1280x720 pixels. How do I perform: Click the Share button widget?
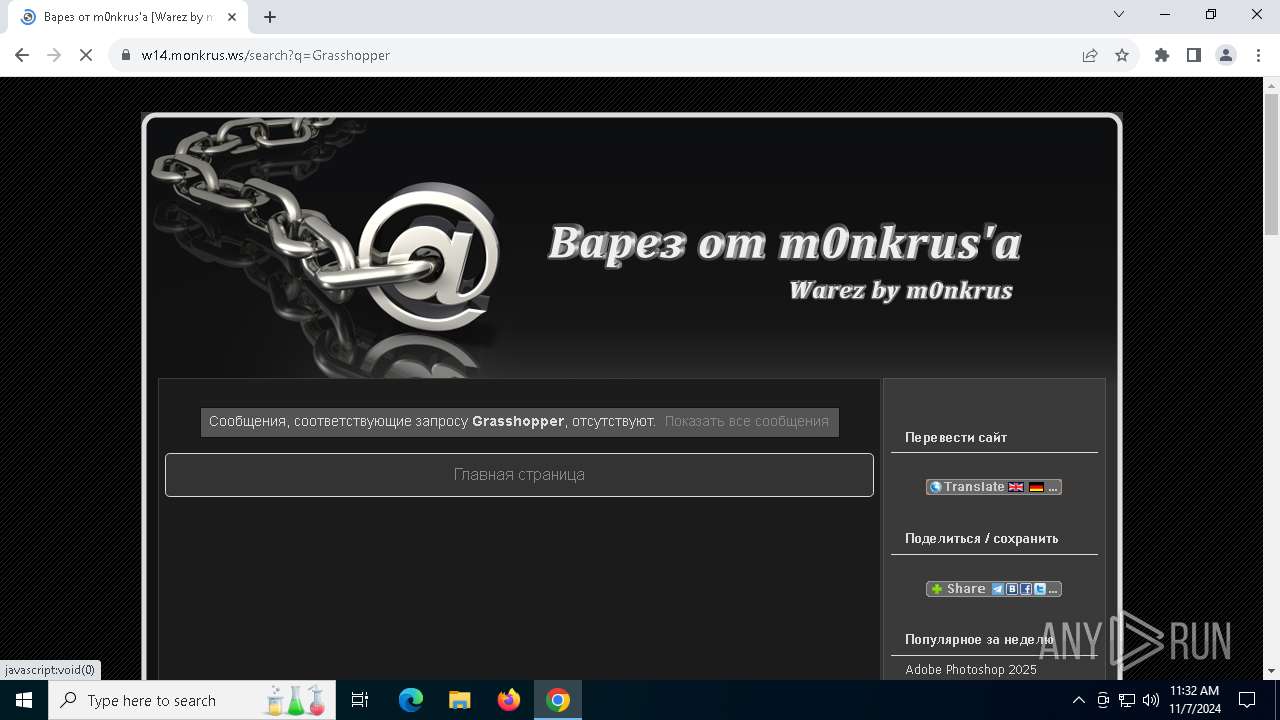(x=993, y=589)
